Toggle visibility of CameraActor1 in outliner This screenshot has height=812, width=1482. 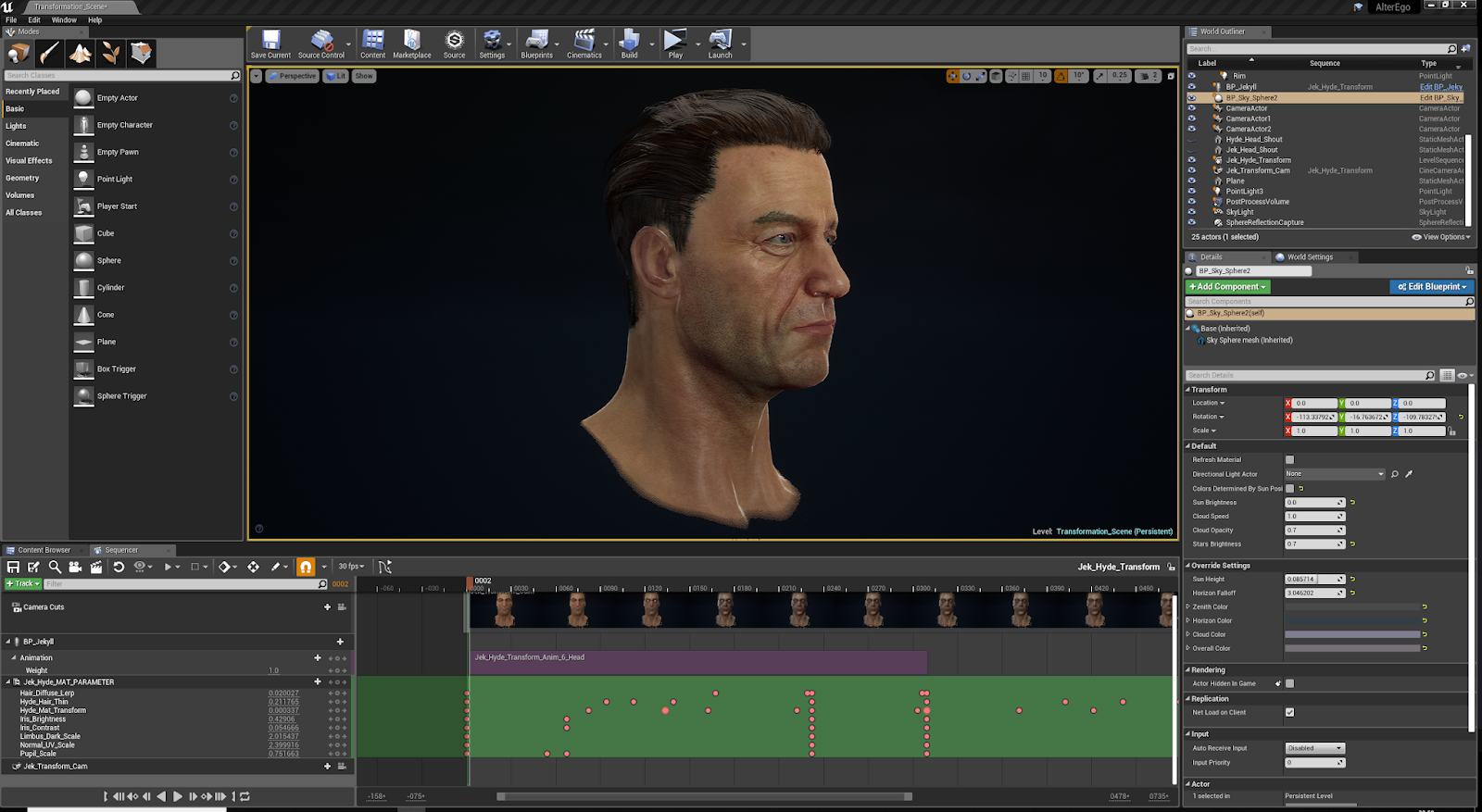(1191, 119)
